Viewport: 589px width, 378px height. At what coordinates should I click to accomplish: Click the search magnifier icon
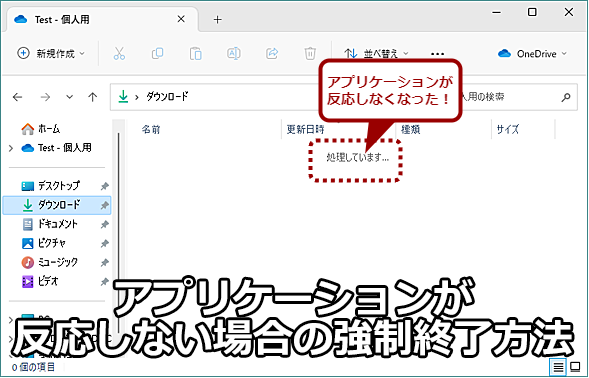click(566, 97)
